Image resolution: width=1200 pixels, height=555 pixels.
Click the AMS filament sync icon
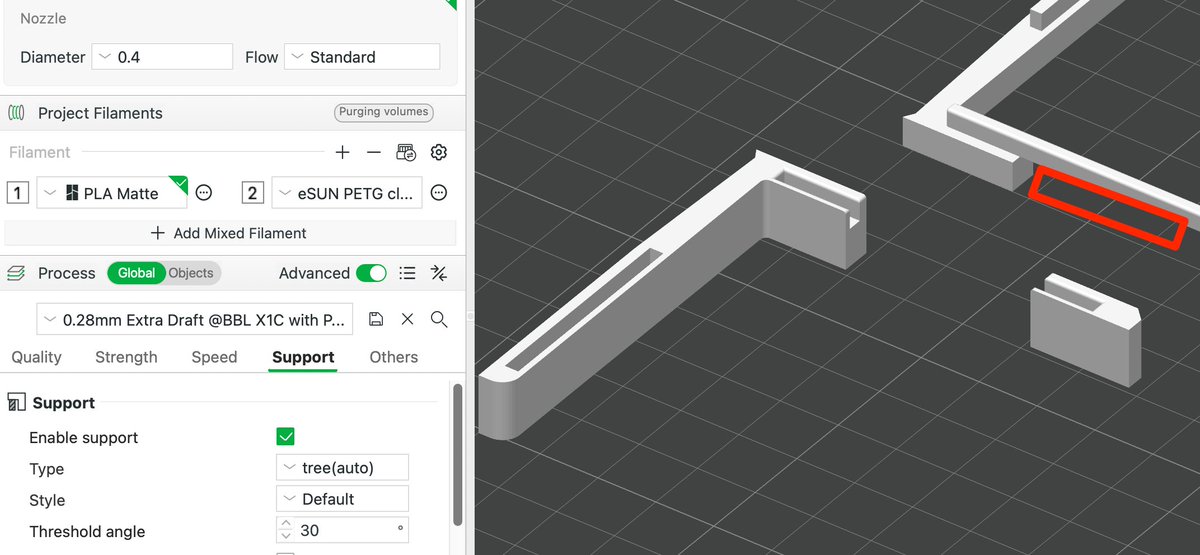coord(405,153)
